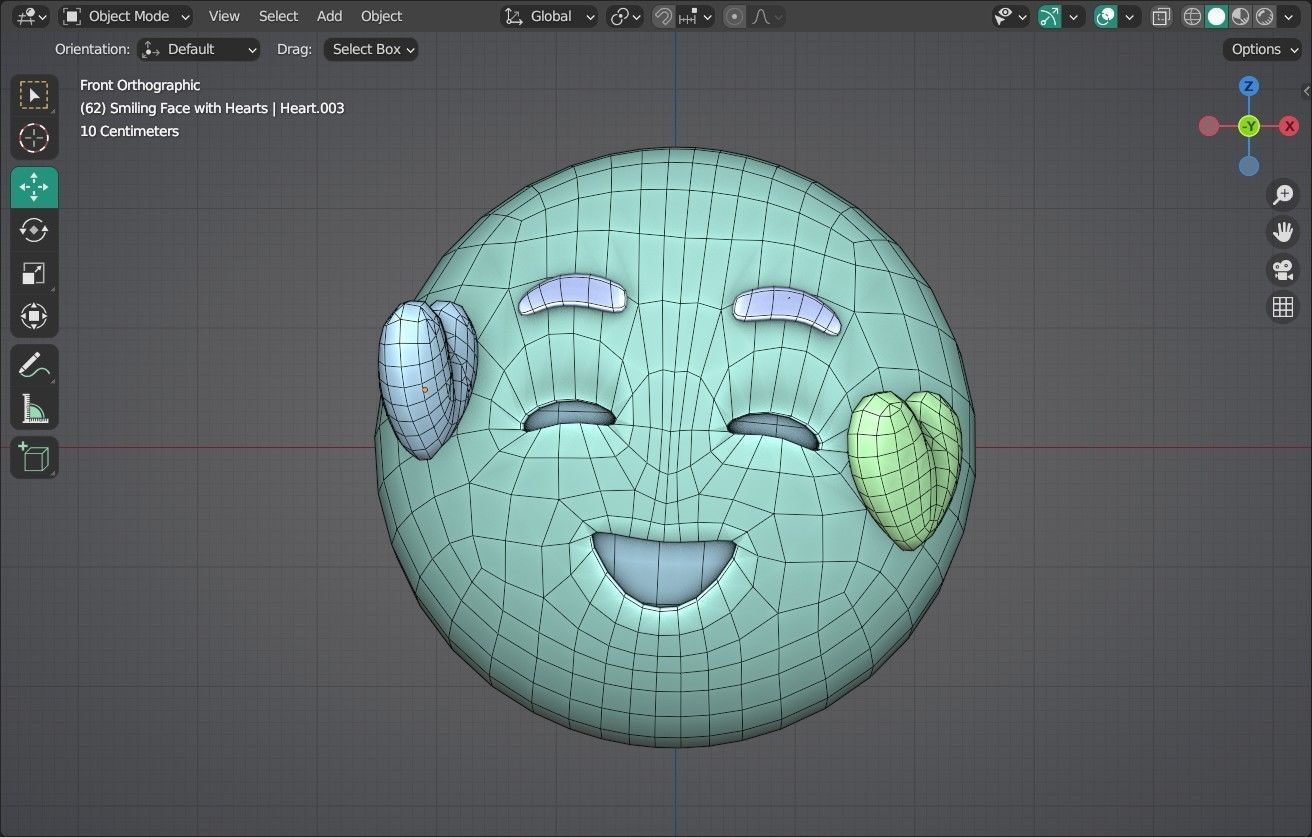This screenshot has width=1312, height=837.
Task: Click the red X axis gizmo ball
Action: click(1289, 126)
